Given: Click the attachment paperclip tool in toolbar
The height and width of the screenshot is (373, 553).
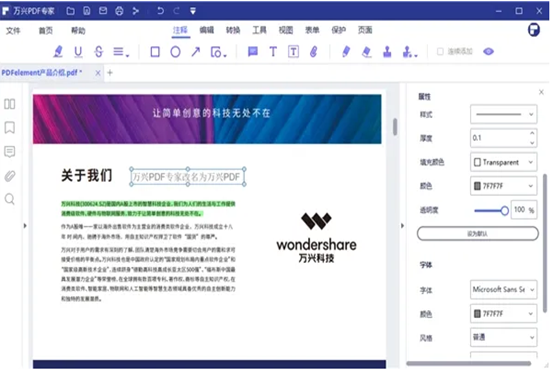Looking at the screenshot, I should (314, 52).
